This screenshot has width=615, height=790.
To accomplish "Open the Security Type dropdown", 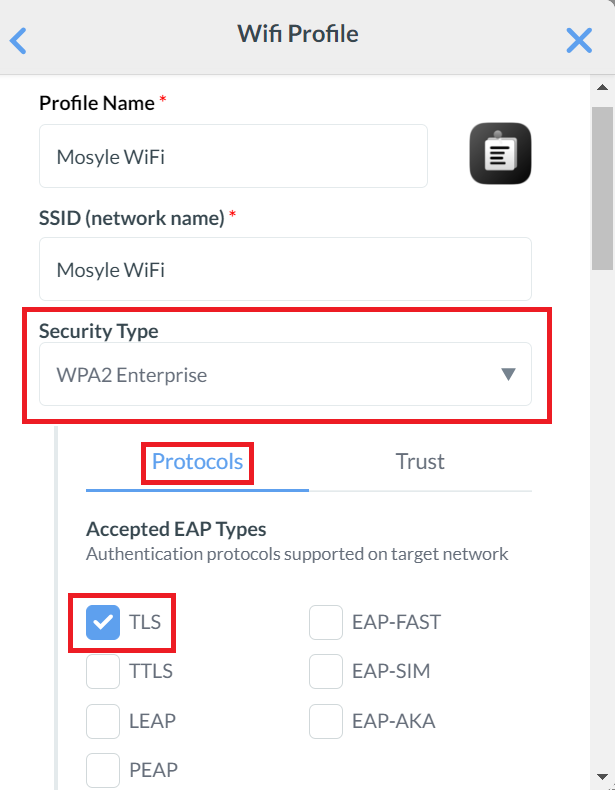I will coord(285,375).
